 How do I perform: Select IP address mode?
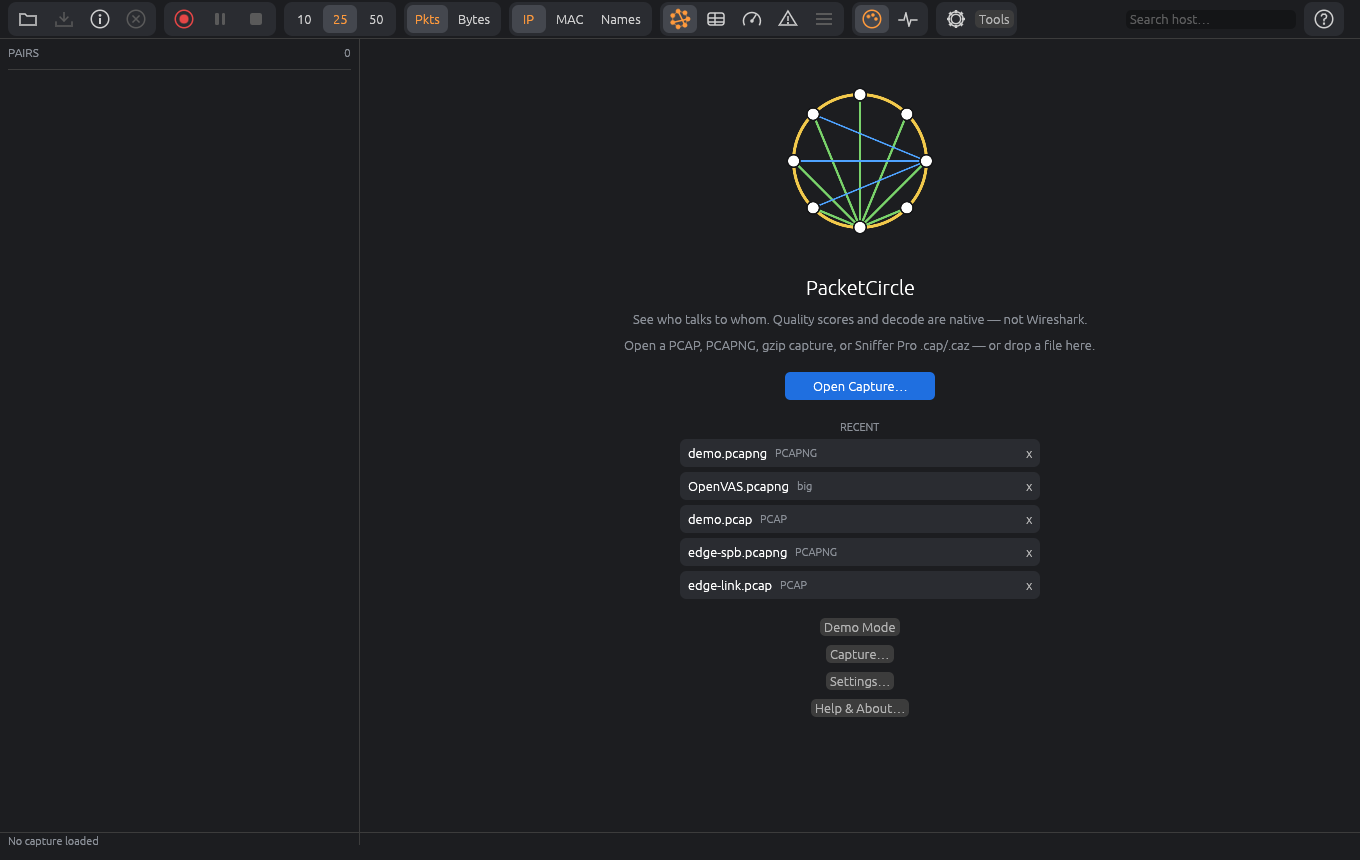(529, 19)
